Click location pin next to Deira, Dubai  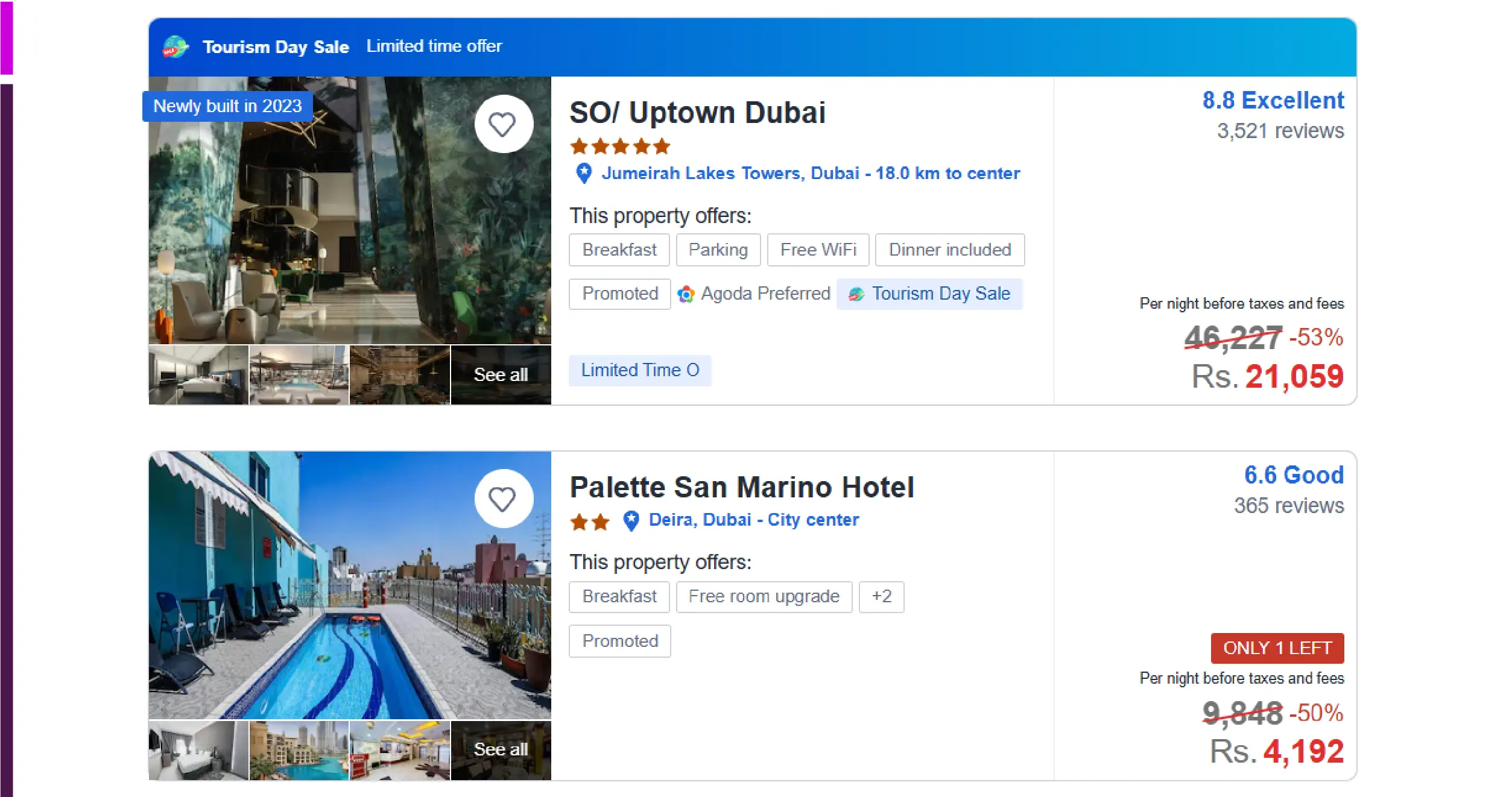tap(631, 520)
